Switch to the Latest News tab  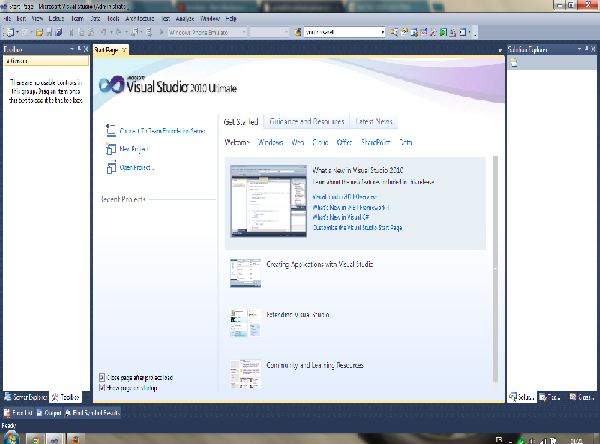374,121
